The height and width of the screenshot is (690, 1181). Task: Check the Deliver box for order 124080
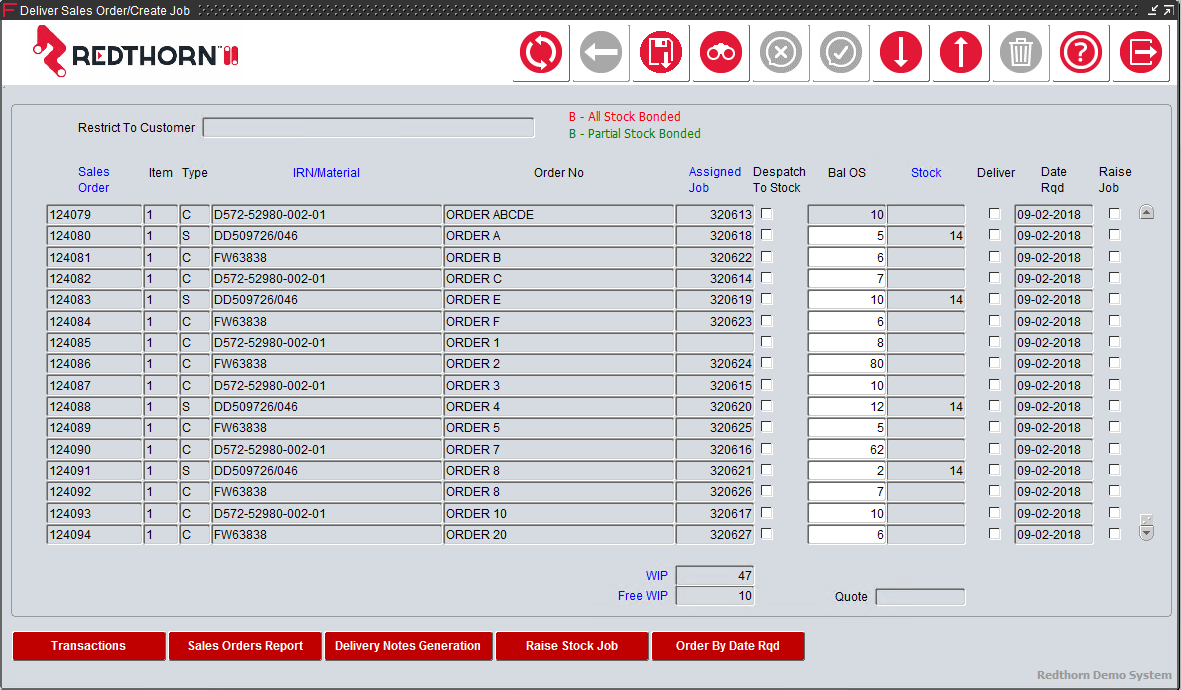tap(994, 235)
